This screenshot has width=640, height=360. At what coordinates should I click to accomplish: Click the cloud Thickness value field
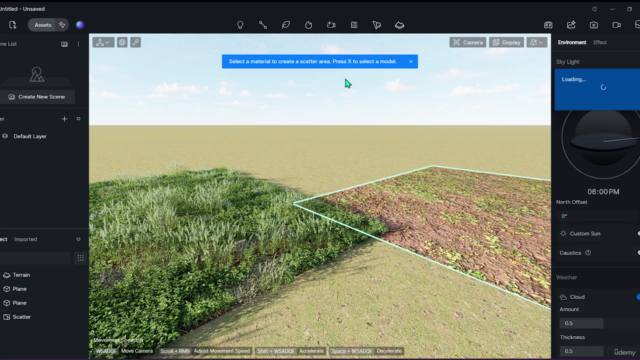(581, 351)
